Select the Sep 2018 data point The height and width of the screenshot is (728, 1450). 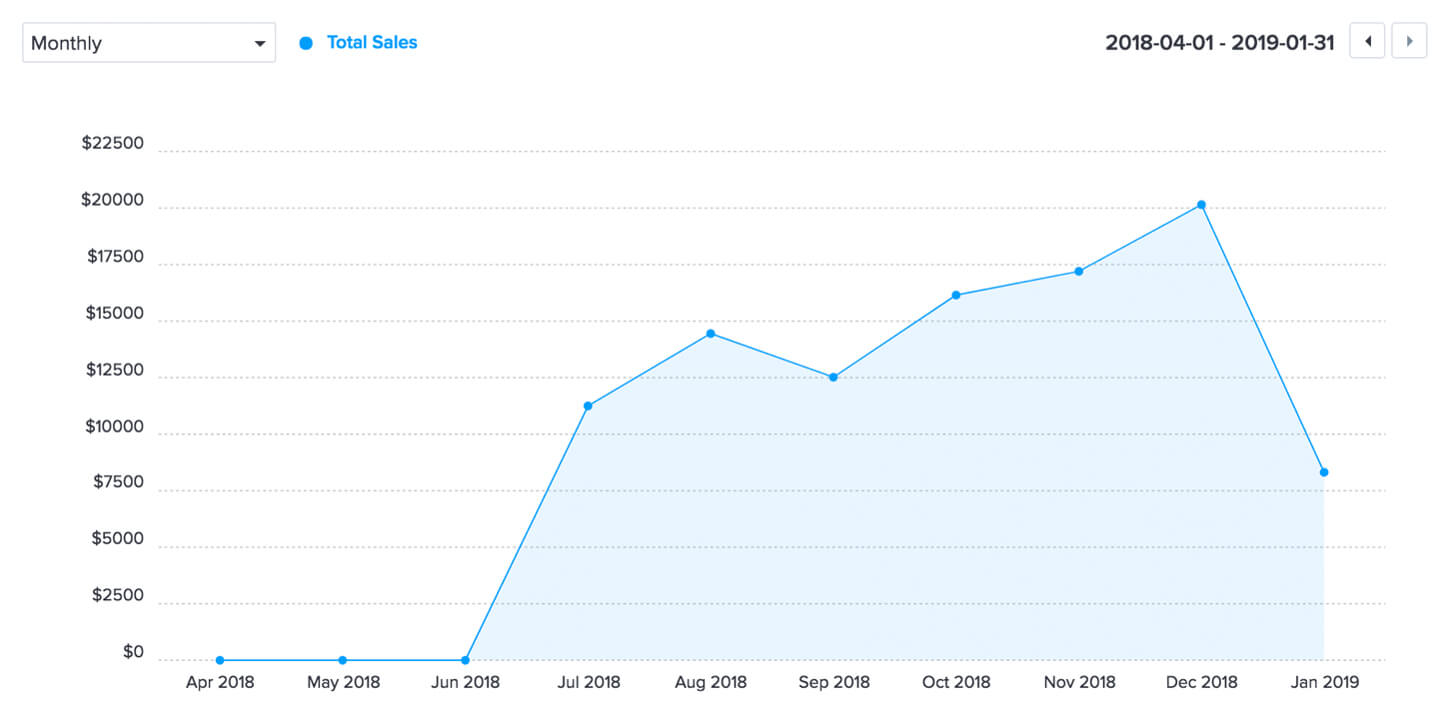(833, 377)
